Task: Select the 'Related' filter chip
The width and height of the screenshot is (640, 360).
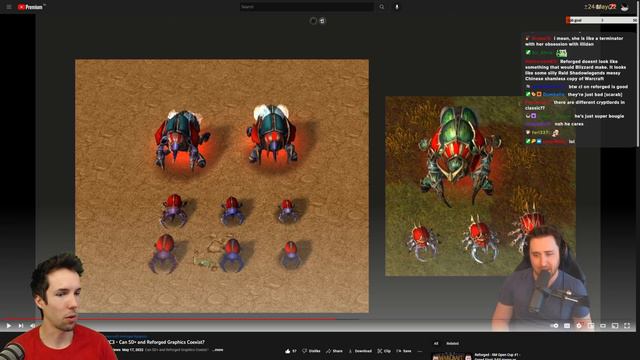Action: pos(452,343)
